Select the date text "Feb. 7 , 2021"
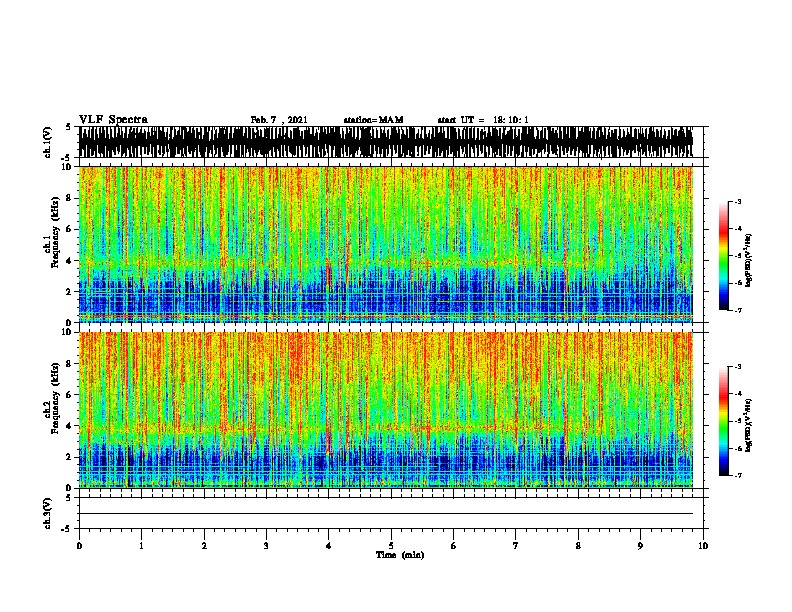The image size is (792, 612). click(279, 120)
